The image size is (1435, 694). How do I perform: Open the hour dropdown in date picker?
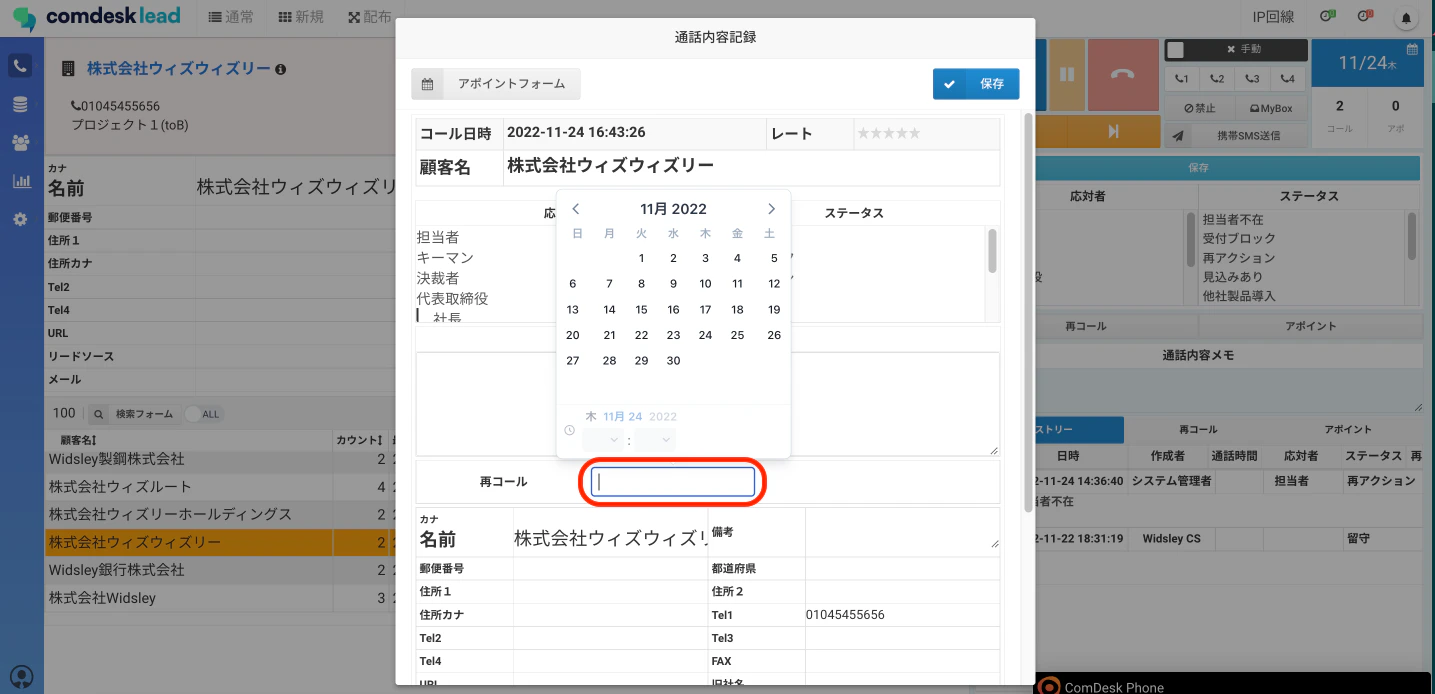603,440
